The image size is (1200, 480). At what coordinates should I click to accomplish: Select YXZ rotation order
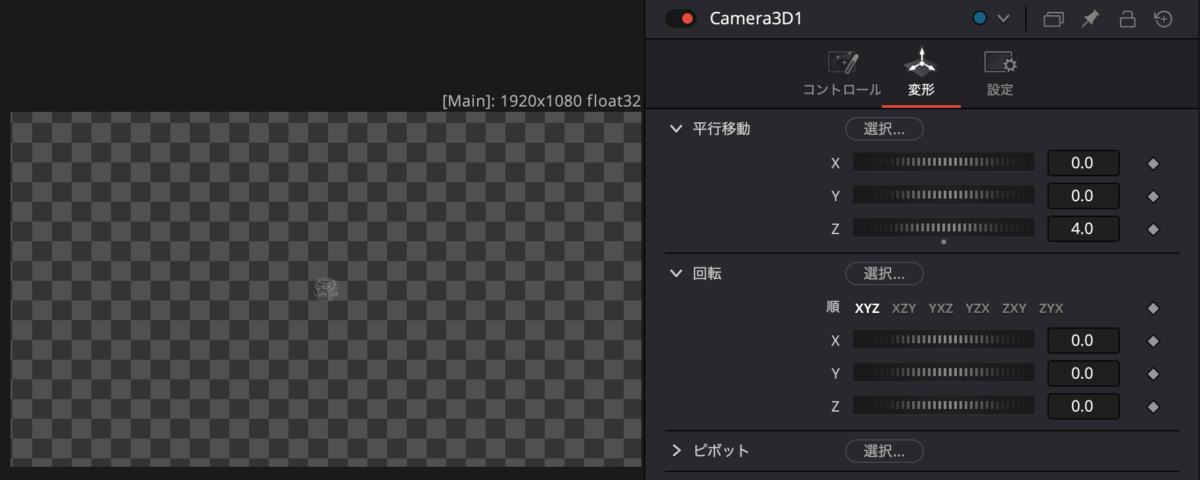pyautogui.click(x=941, y=308)
